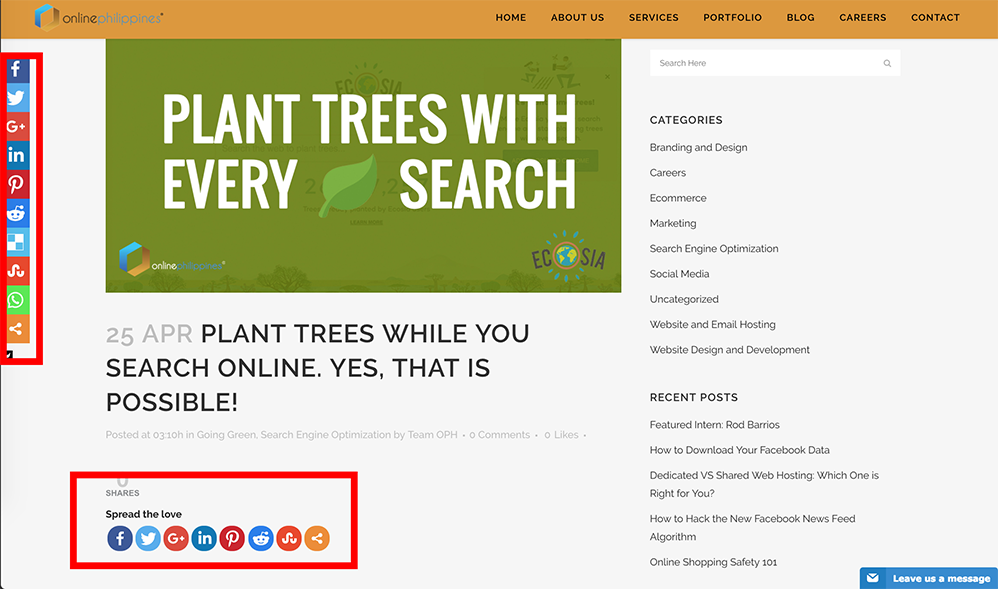998x589 pixels.
Task: Click the envelope icon on the message widget
Action: point(873,578)
